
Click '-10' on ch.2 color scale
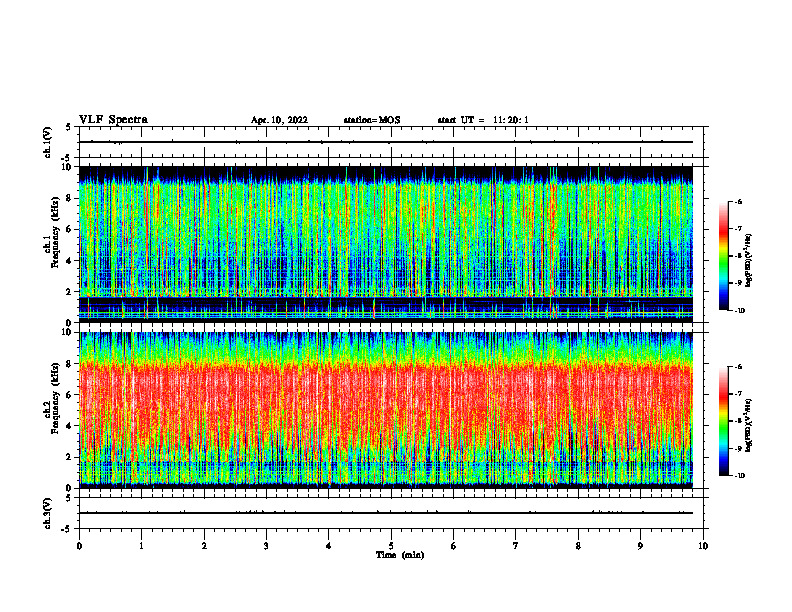pos(740,476)
